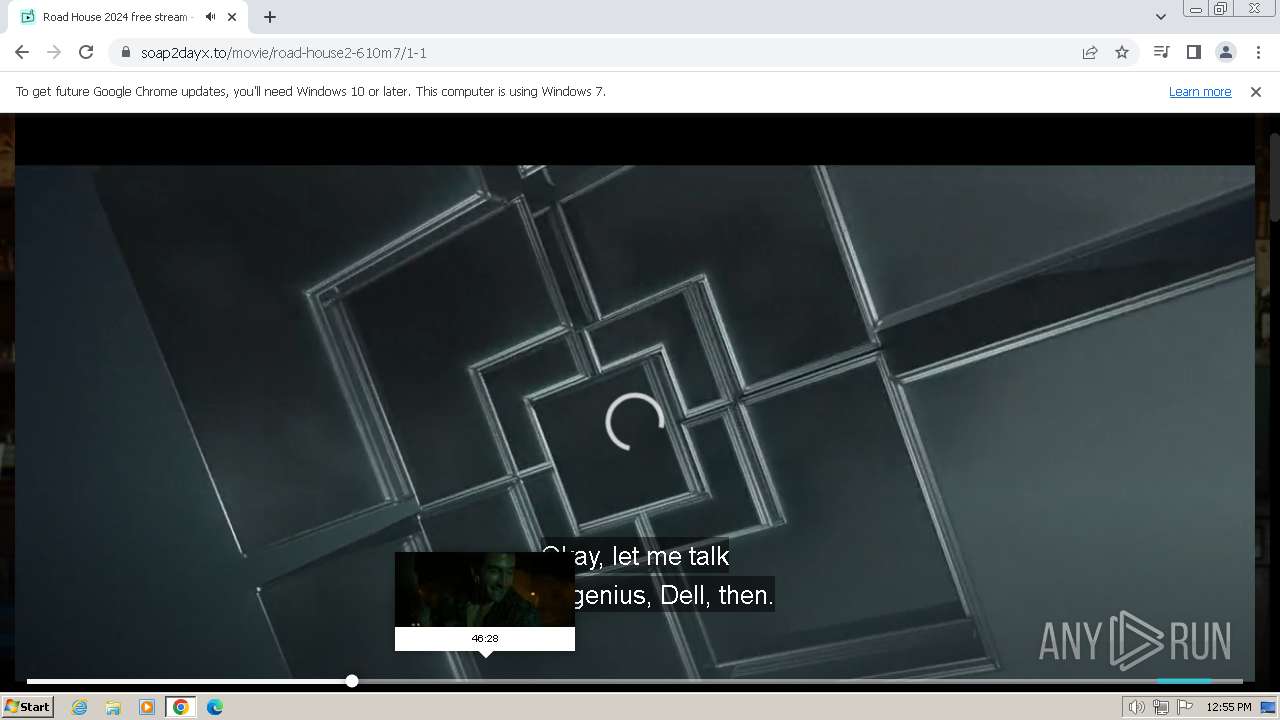Go back to the previous page

(x=22, y=52)
